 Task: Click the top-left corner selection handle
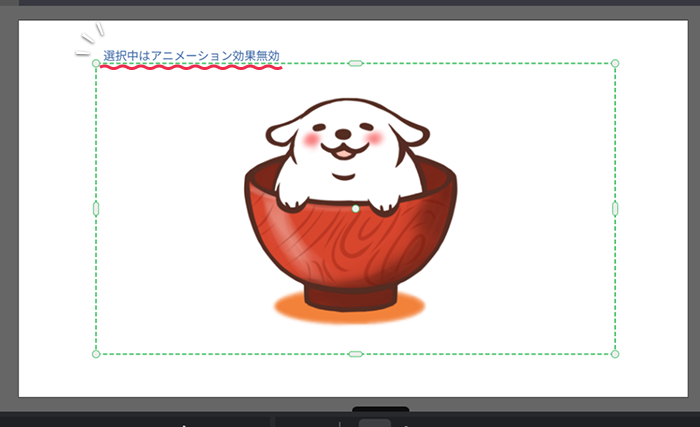pyautogui.click(x=96, y=63)
